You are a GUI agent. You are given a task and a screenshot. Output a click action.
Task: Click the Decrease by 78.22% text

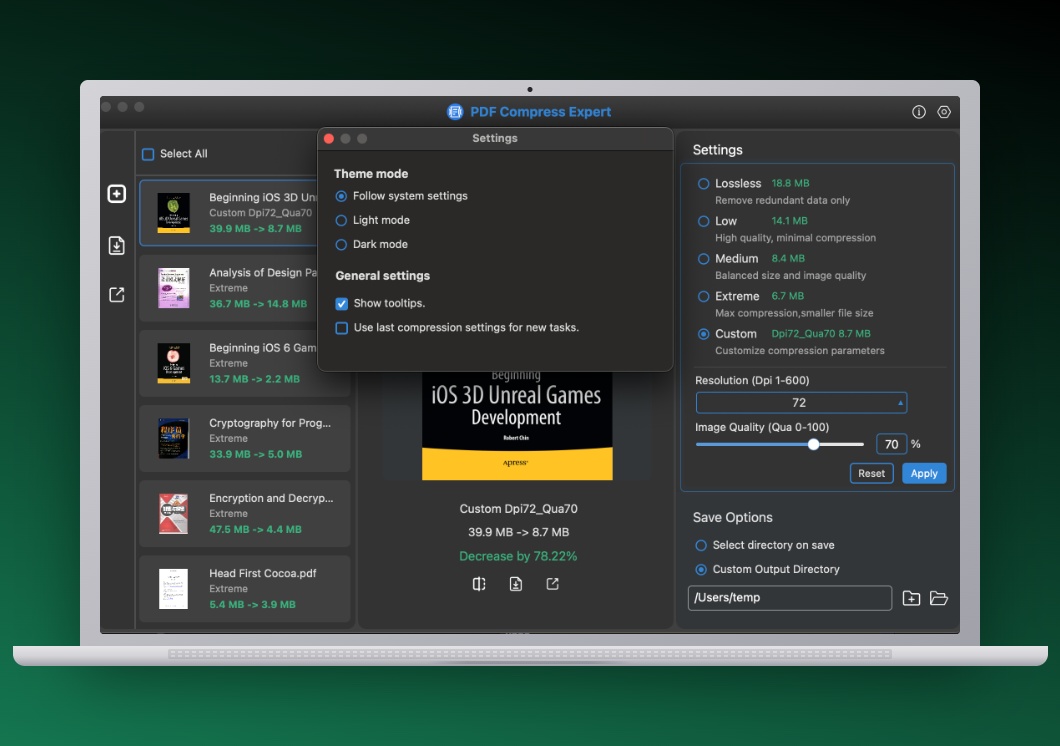[x=518, y=556]
